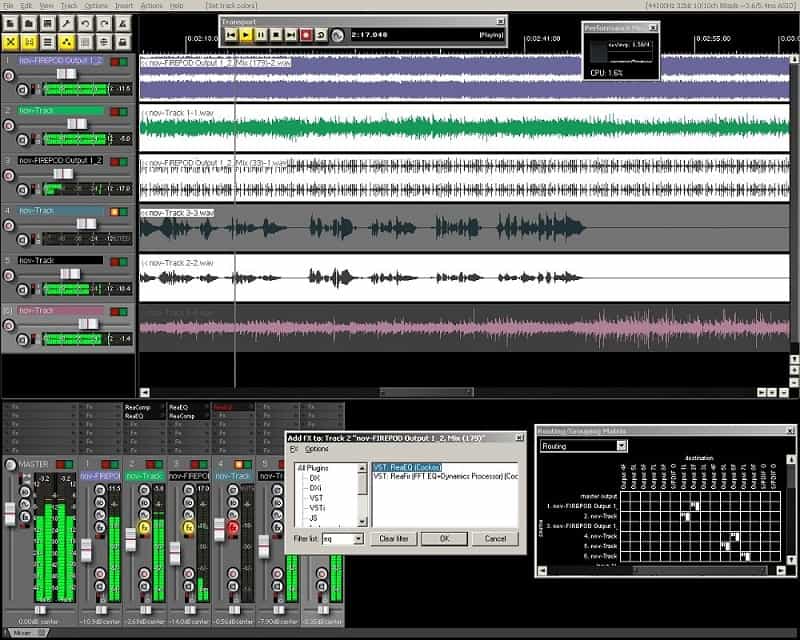Toggle repeat in the Transport bar
The width and height of the screenshot is (800, 640).
321,35
